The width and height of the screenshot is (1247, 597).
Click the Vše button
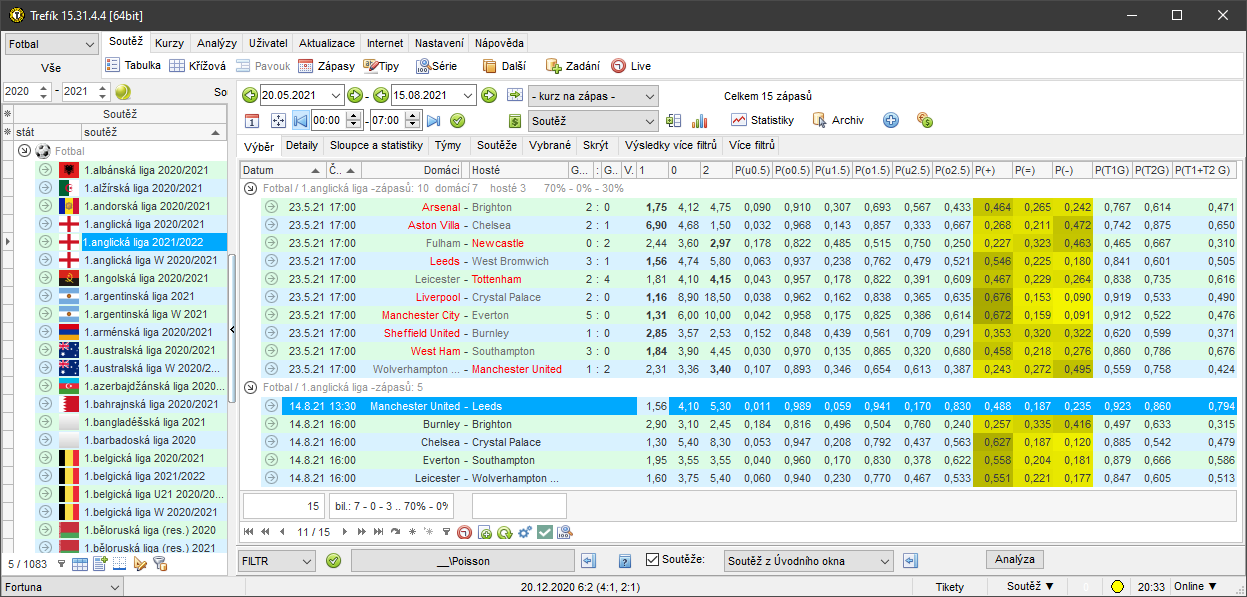click(50, 68)
